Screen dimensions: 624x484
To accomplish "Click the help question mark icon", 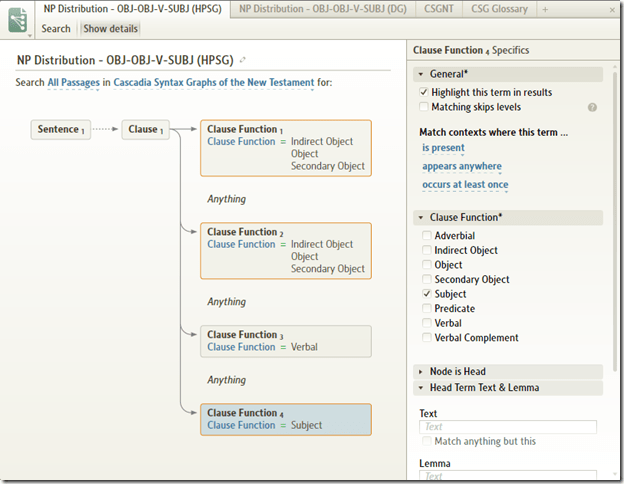I will 592,107.
